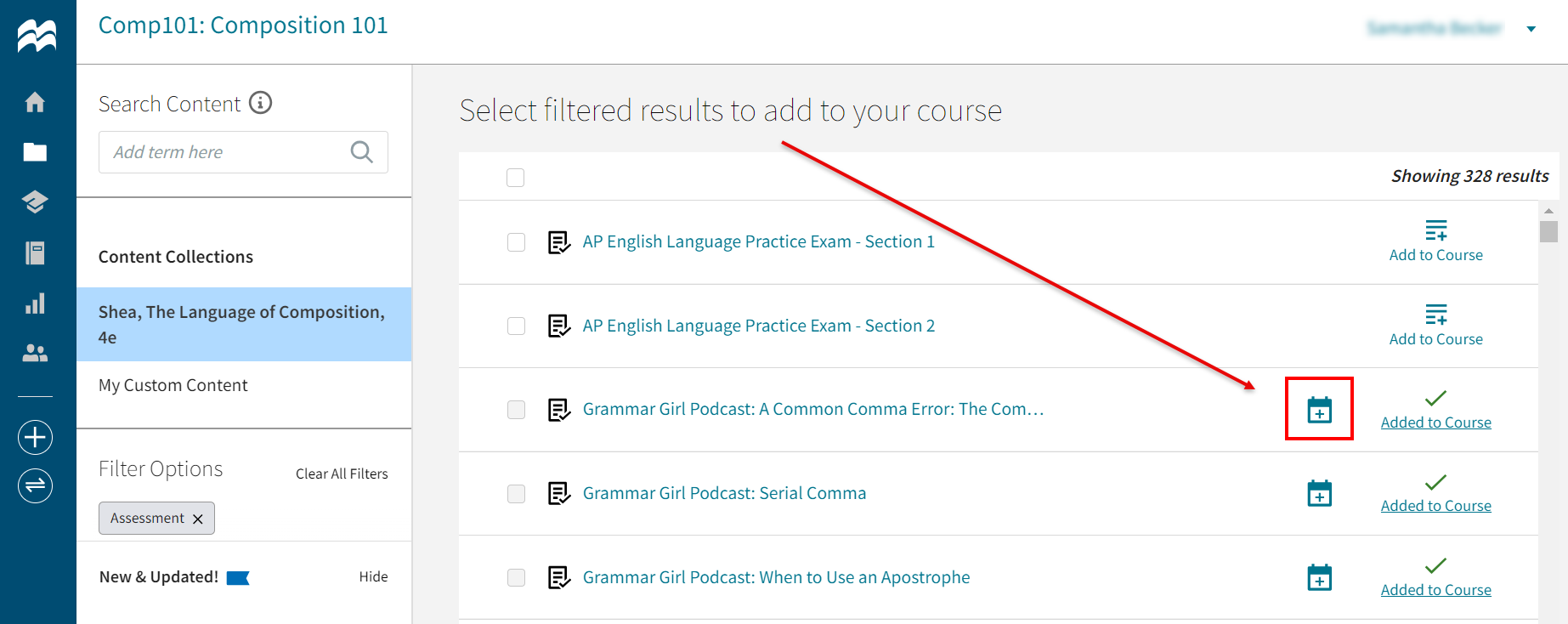
Task: Check the select-all checkbox above results
Action: pos(516,176)
